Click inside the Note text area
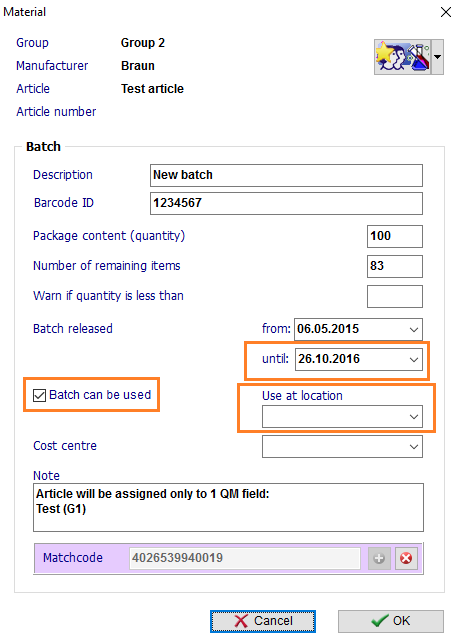 [228, 508]
